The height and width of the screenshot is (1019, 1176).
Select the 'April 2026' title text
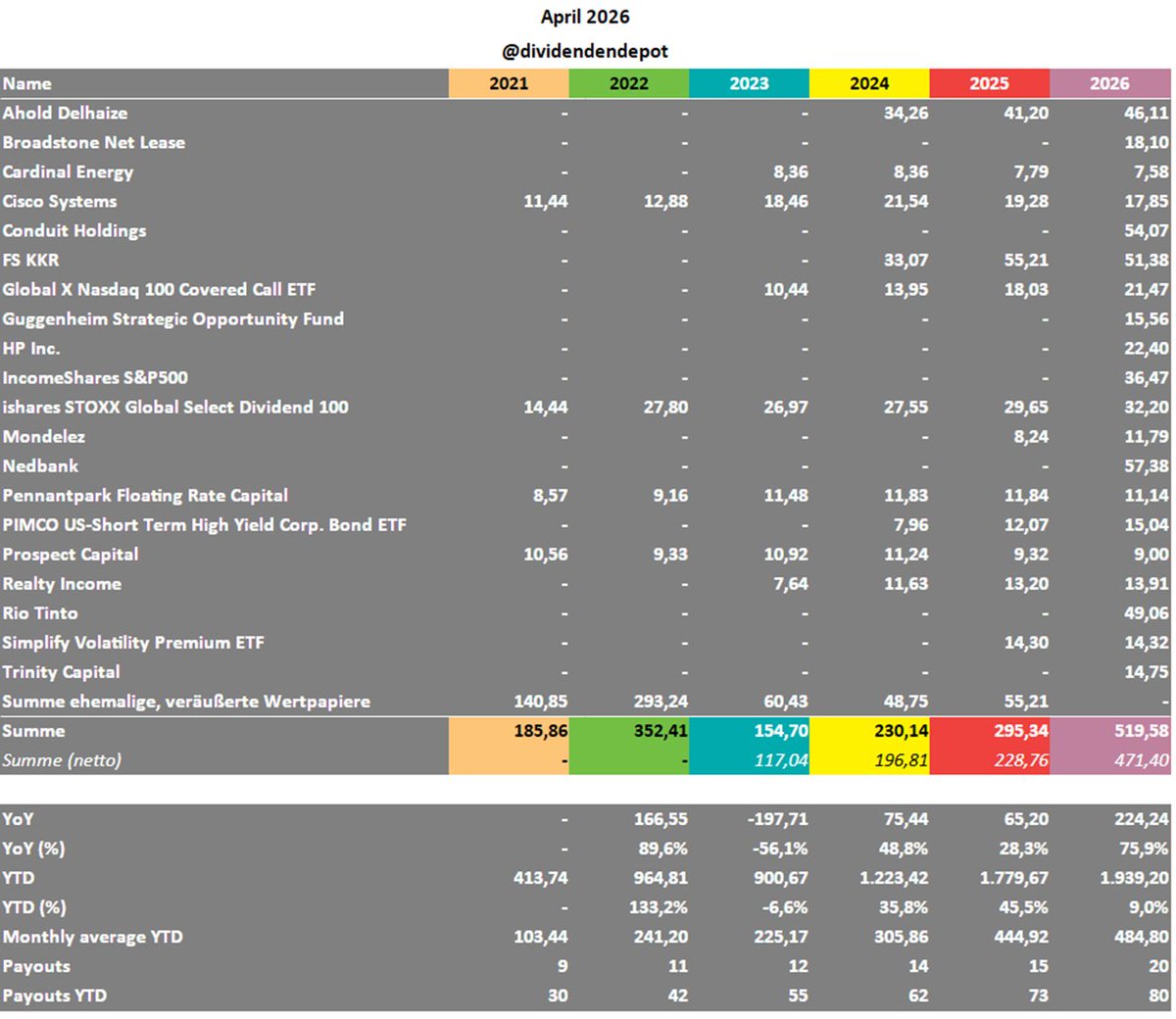point(585,17)
